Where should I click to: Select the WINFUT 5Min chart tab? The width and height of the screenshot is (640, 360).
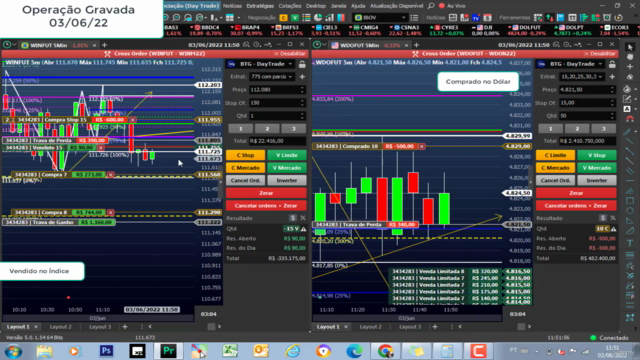point(49,45)
